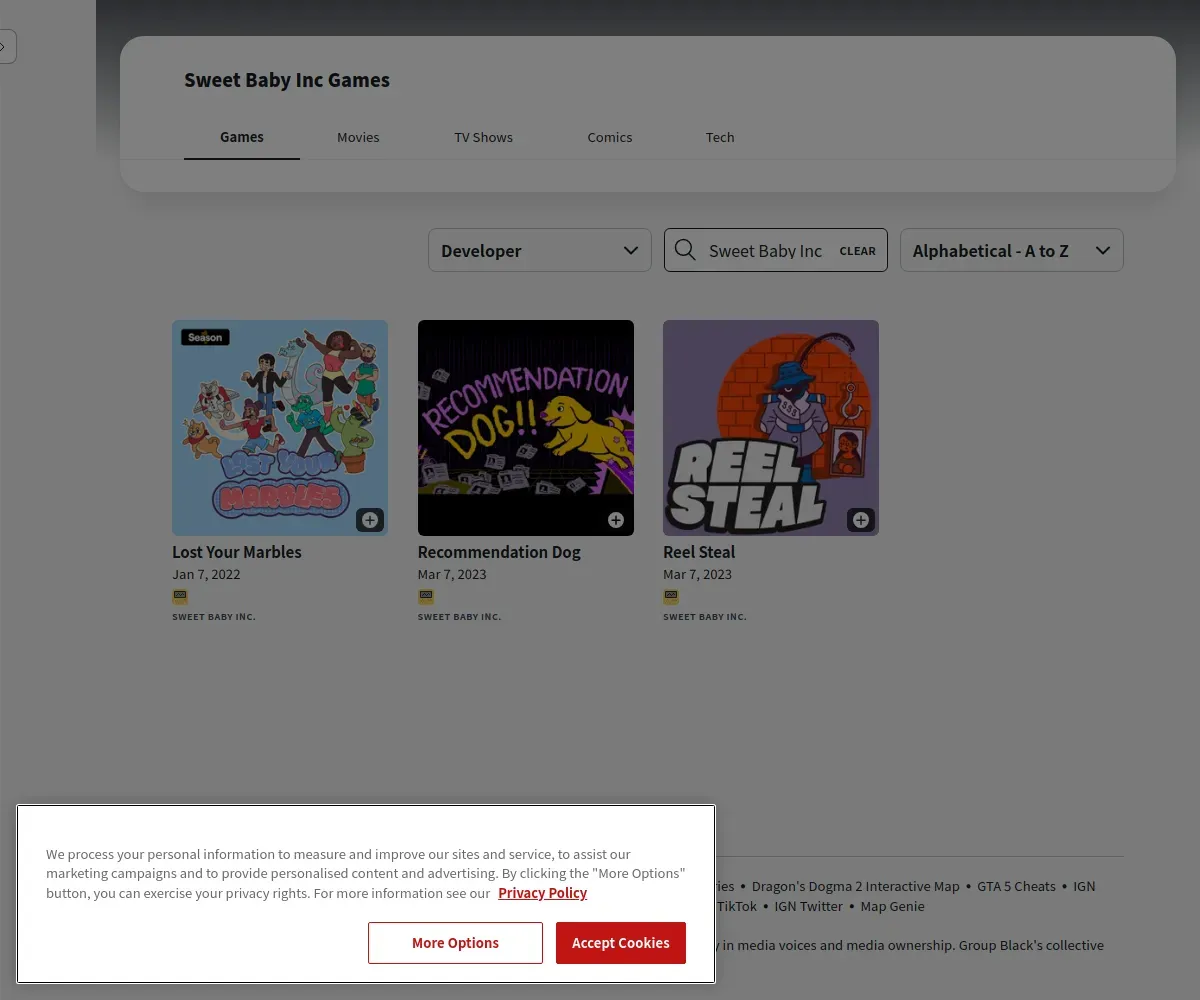Click Accept Cookies button
Viewport: 1200px width, 1000px height.
621,943
